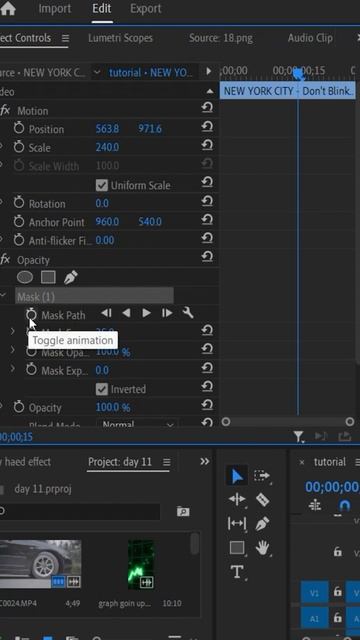The image size is (360, 640).
Task: Click the right zoom scrollbar handle
Action: 350,422
